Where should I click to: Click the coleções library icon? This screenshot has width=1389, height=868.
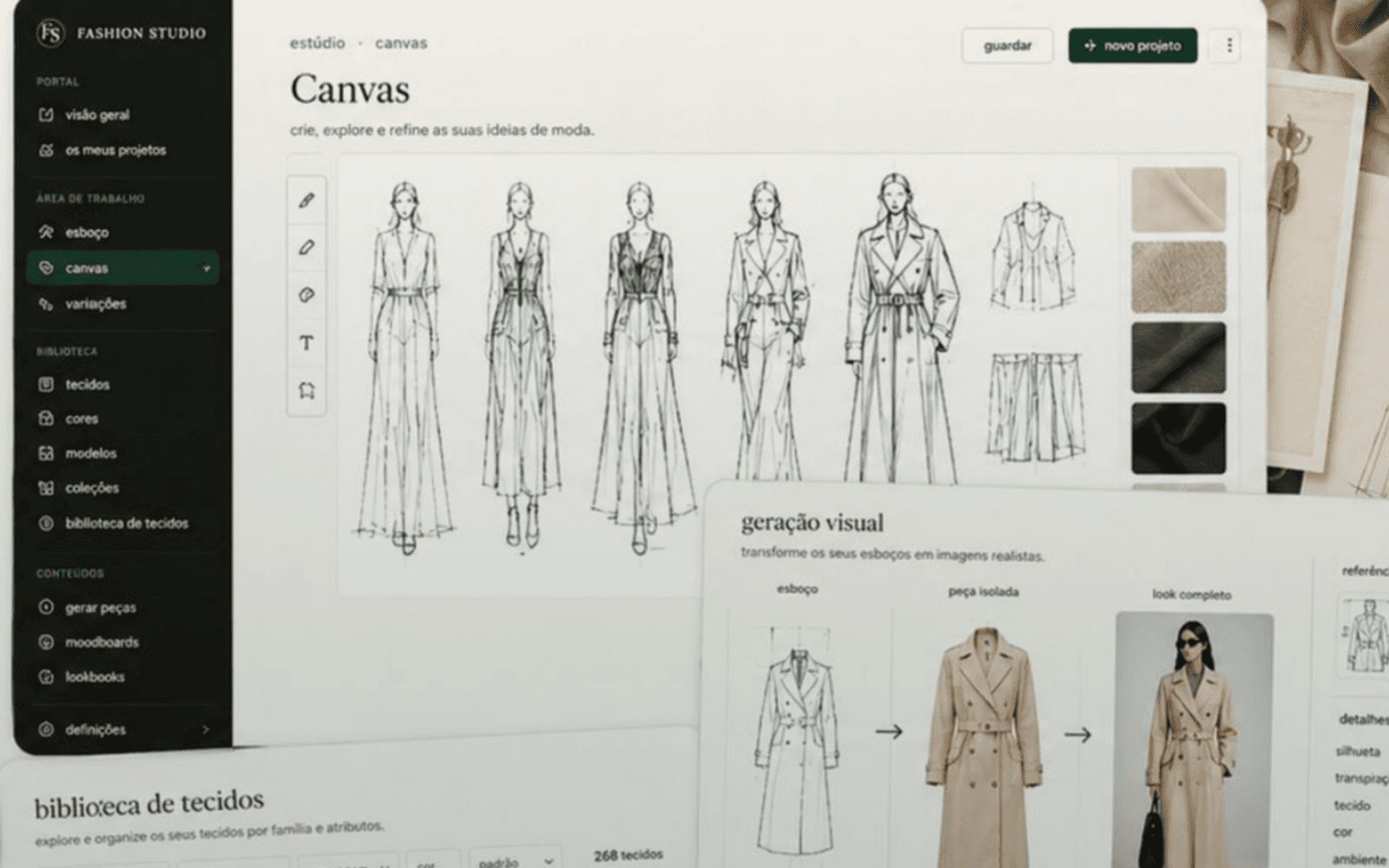tap(46, 488)
